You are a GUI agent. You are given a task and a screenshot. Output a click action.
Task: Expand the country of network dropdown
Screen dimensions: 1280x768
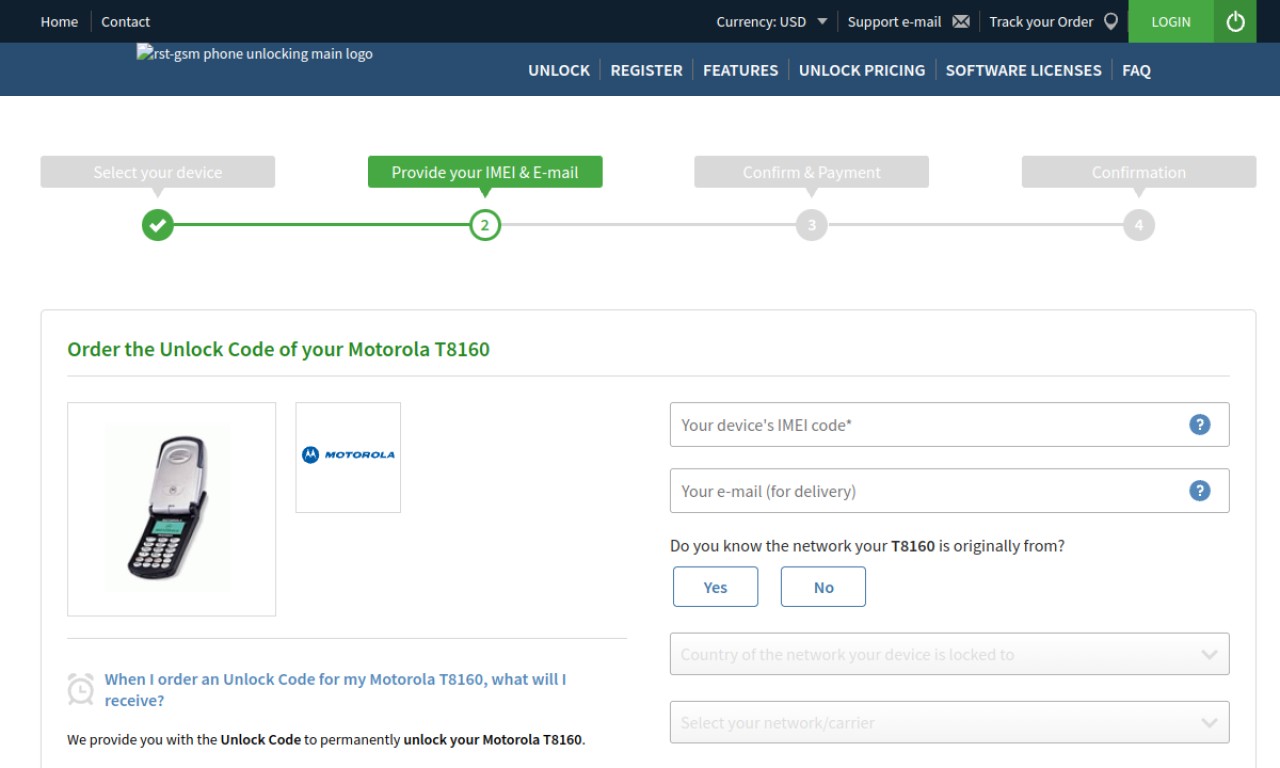coord(949,654)
